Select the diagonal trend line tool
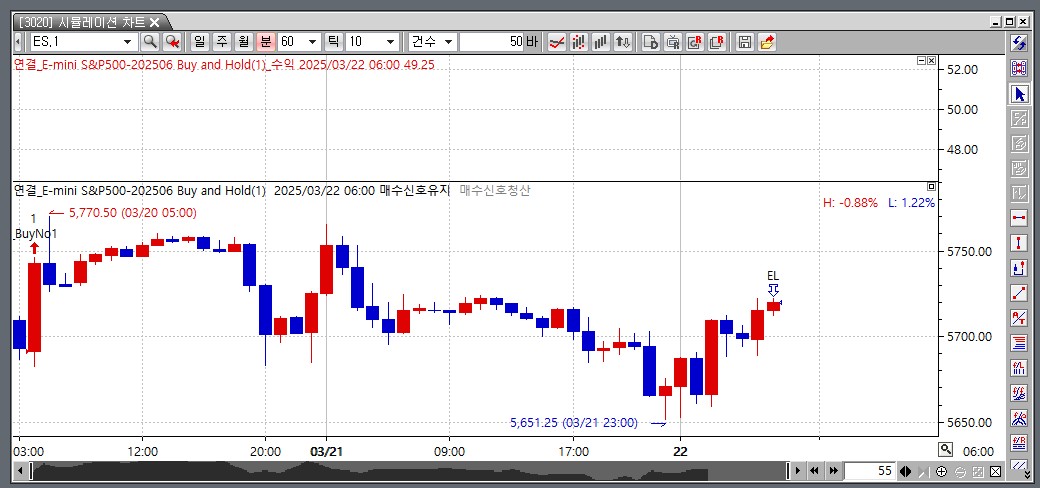 [x=1019, y=292]
